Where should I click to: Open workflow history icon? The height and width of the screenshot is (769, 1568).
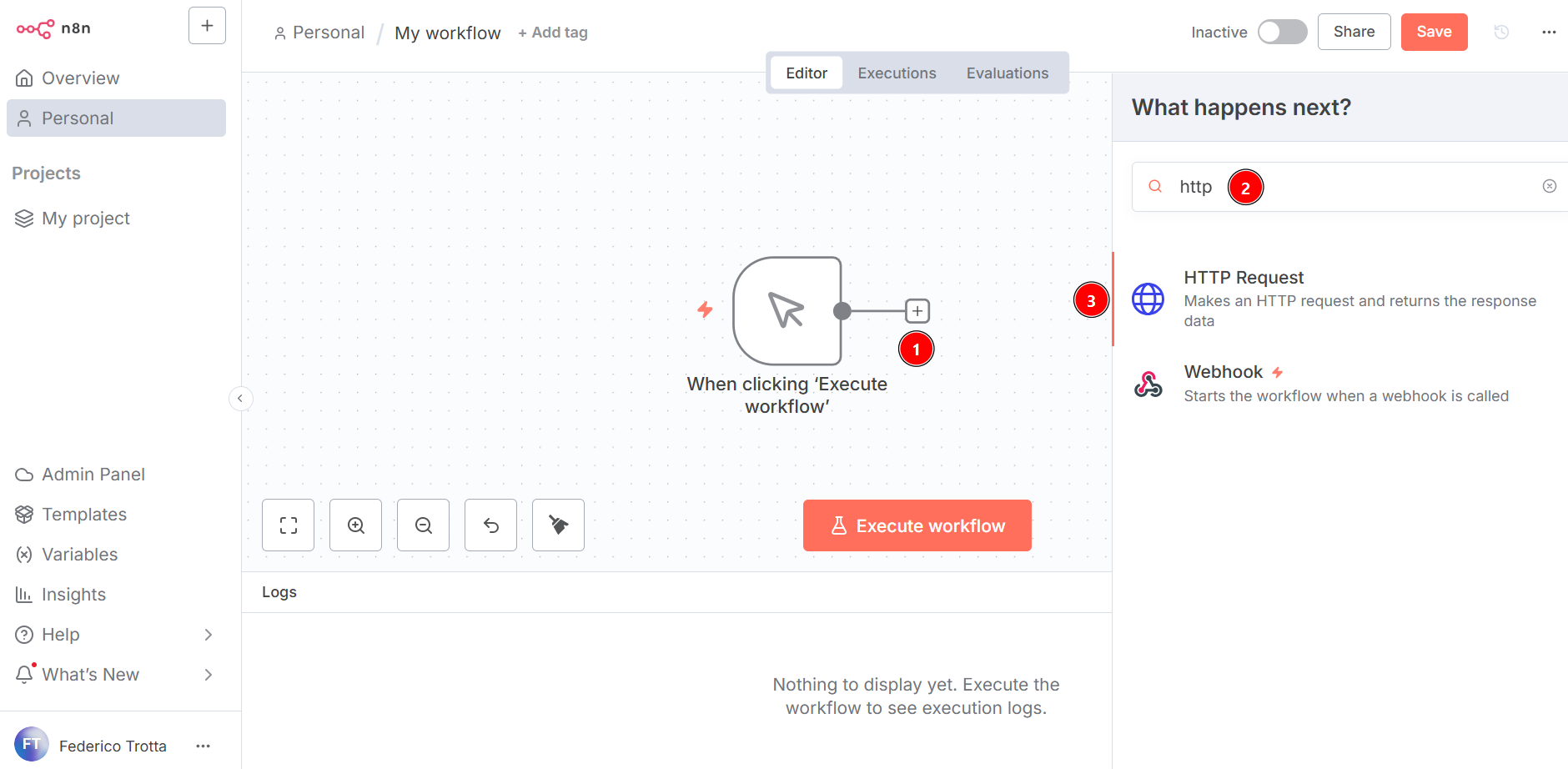click(1501, 32)
